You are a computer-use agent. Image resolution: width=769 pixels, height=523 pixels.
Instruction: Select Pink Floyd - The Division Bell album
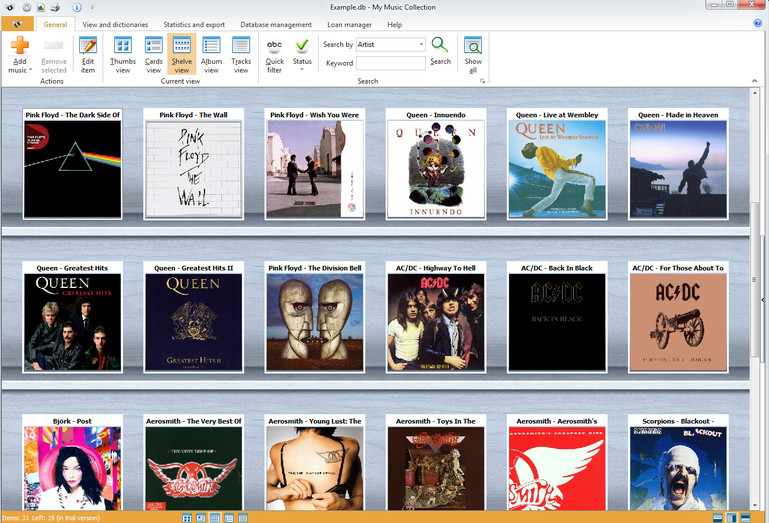click(314, 317)
